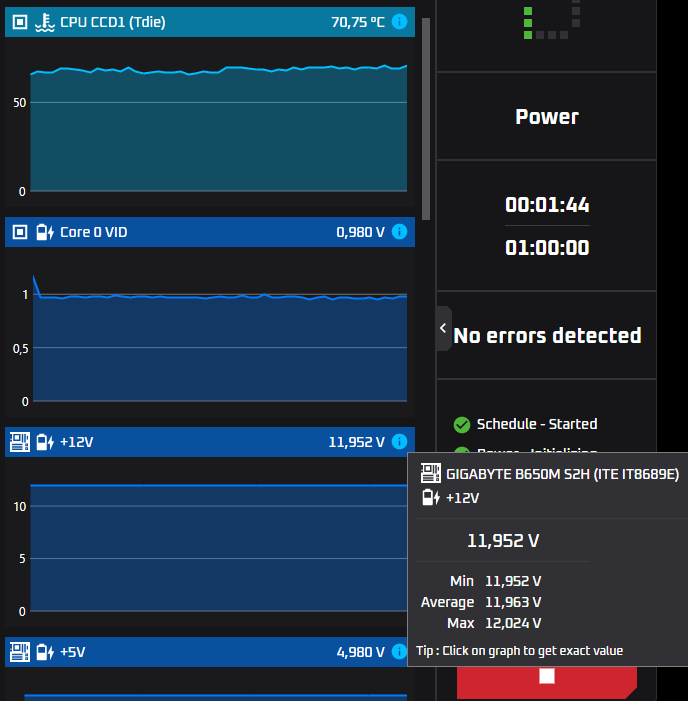Click the 11,952 V value in +12V header
This screenshot has width=688, height=701.
point(357,442)
